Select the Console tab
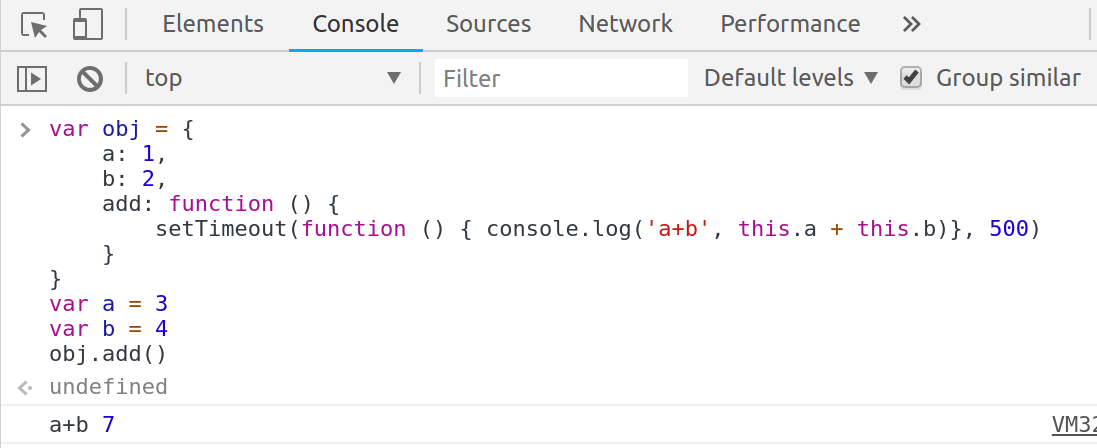The image size is (1097, 448). click(x=355, y=25)
